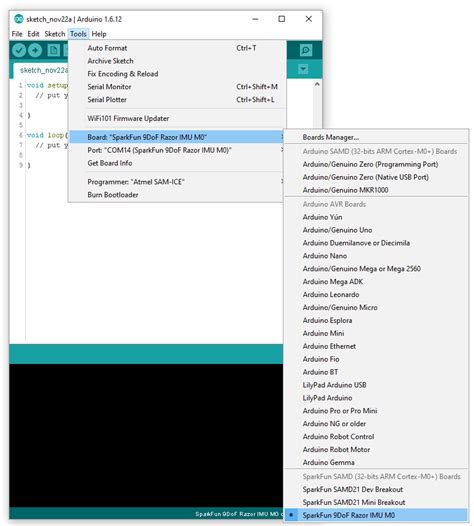Select plain LilyPad Arduino board
This screenshot has height=526, width=474.
click(376, 398)
